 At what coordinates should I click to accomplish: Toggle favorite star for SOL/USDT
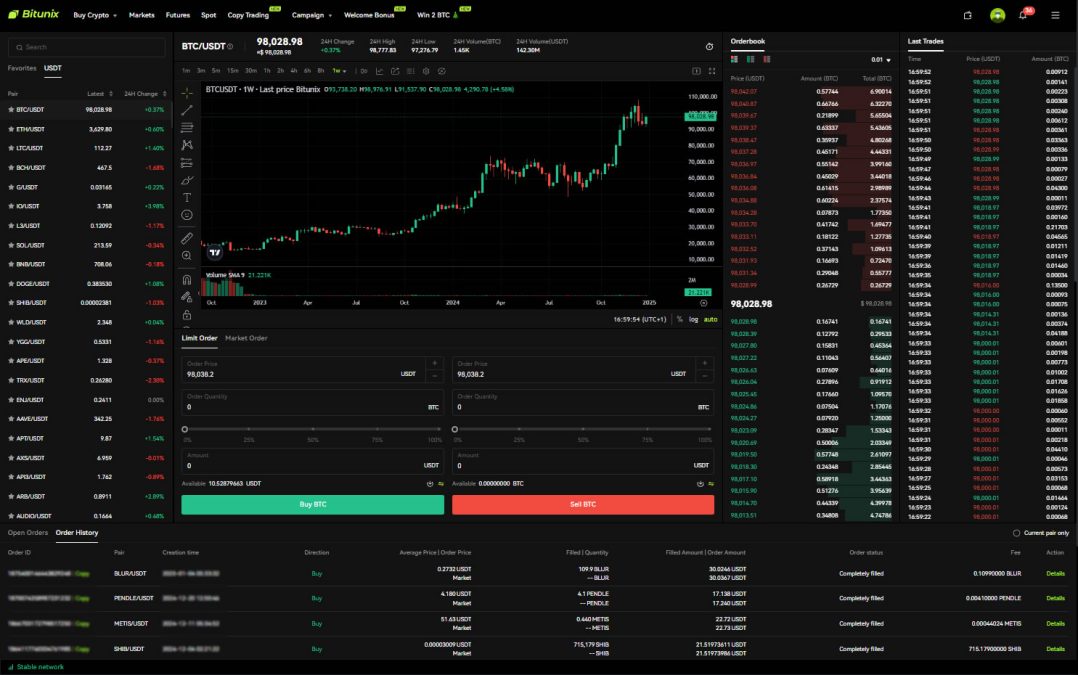pyautogui.click(x=11, y=245)
